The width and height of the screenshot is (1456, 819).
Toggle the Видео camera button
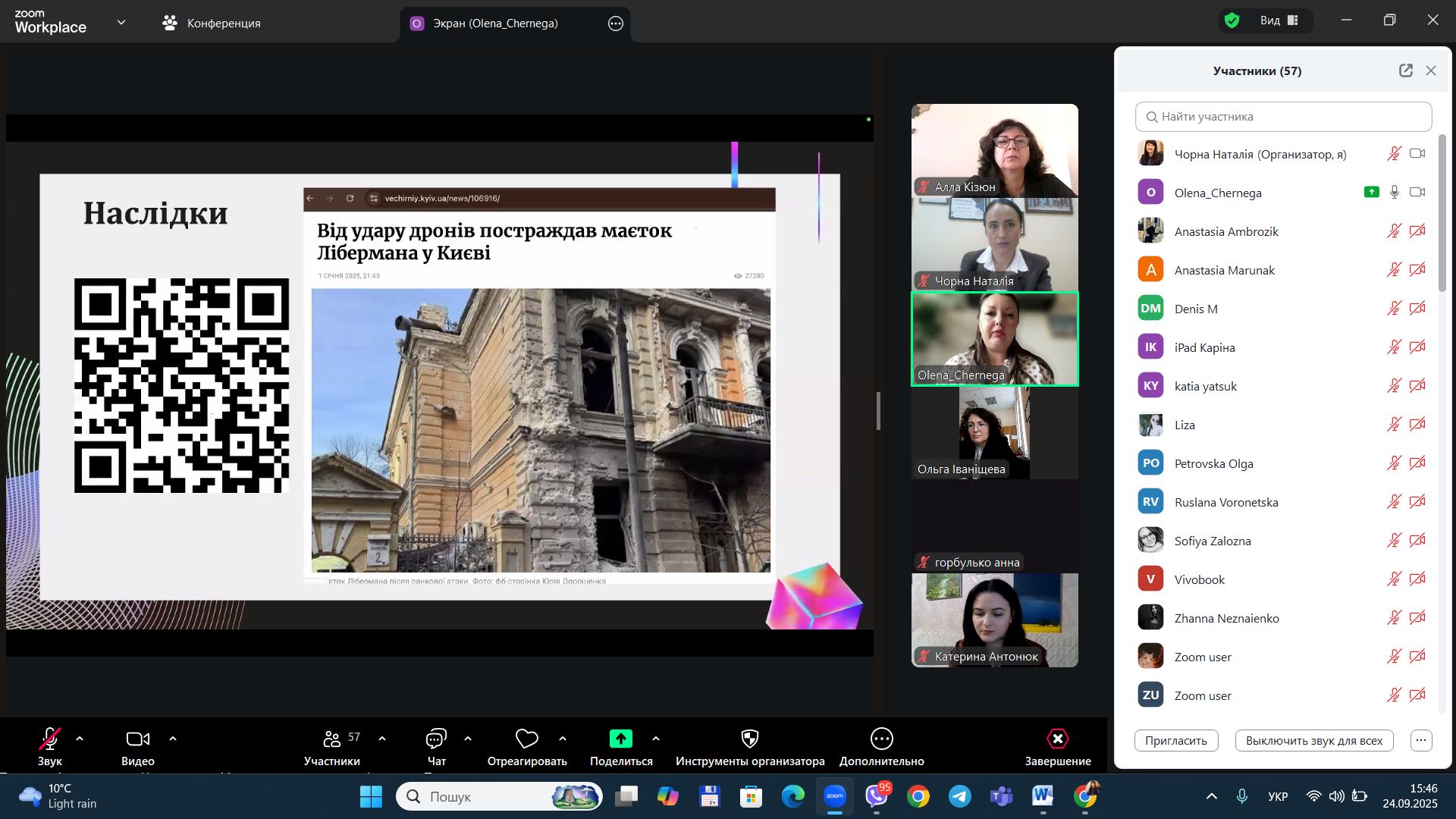tap(137, 739)
